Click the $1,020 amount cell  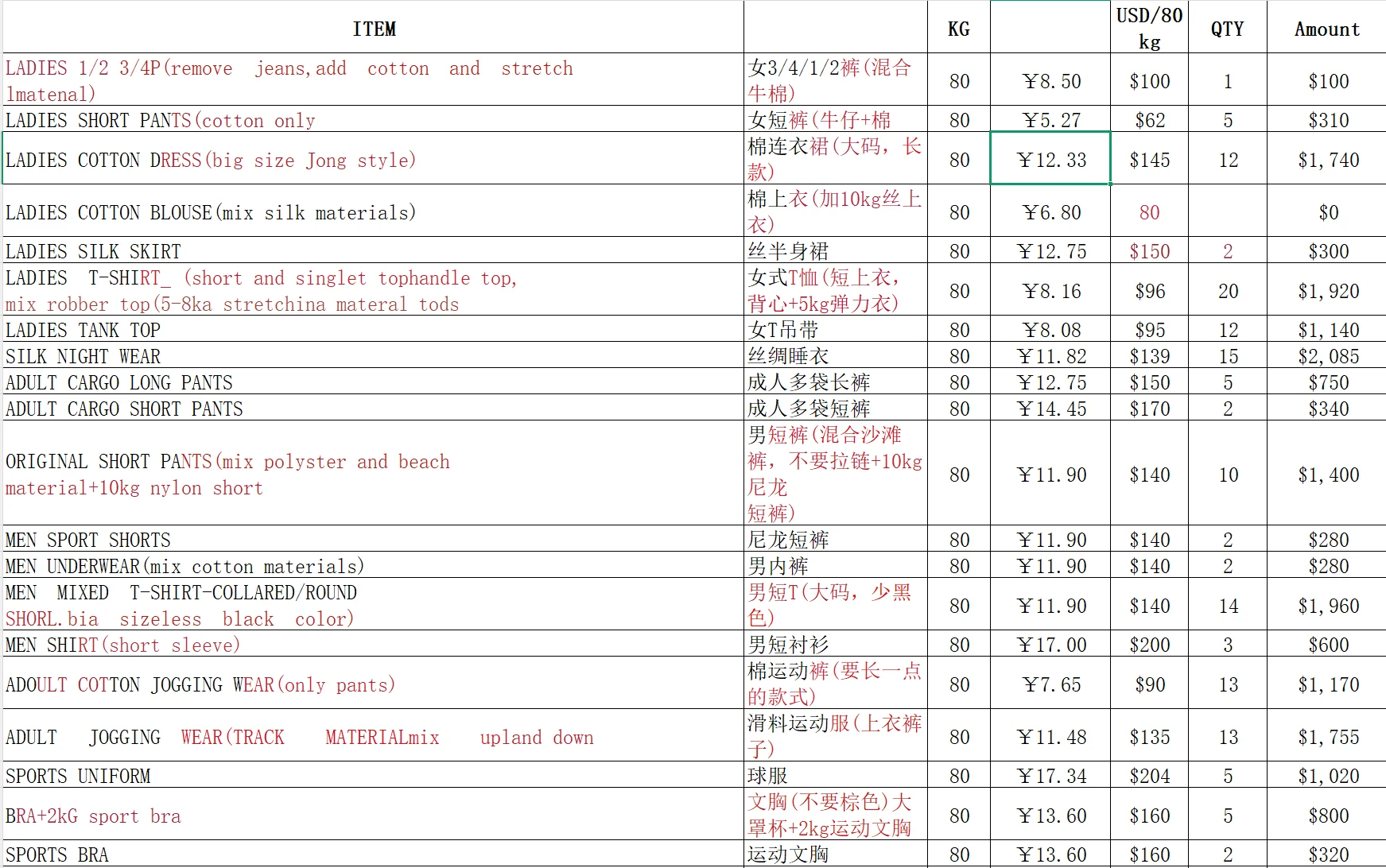point(1326,775)
